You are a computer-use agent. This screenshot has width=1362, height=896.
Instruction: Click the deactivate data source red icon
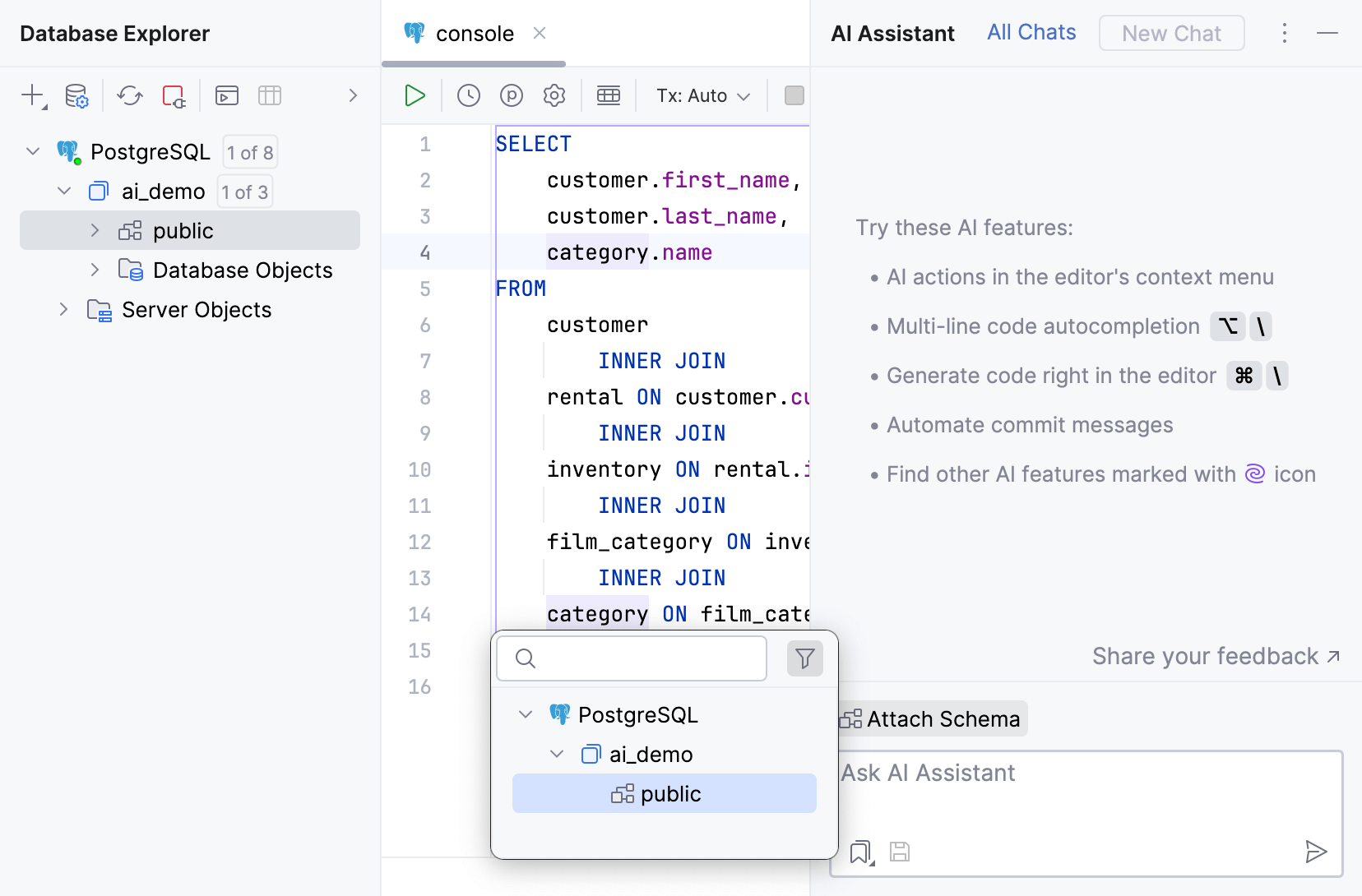(174, 96)
